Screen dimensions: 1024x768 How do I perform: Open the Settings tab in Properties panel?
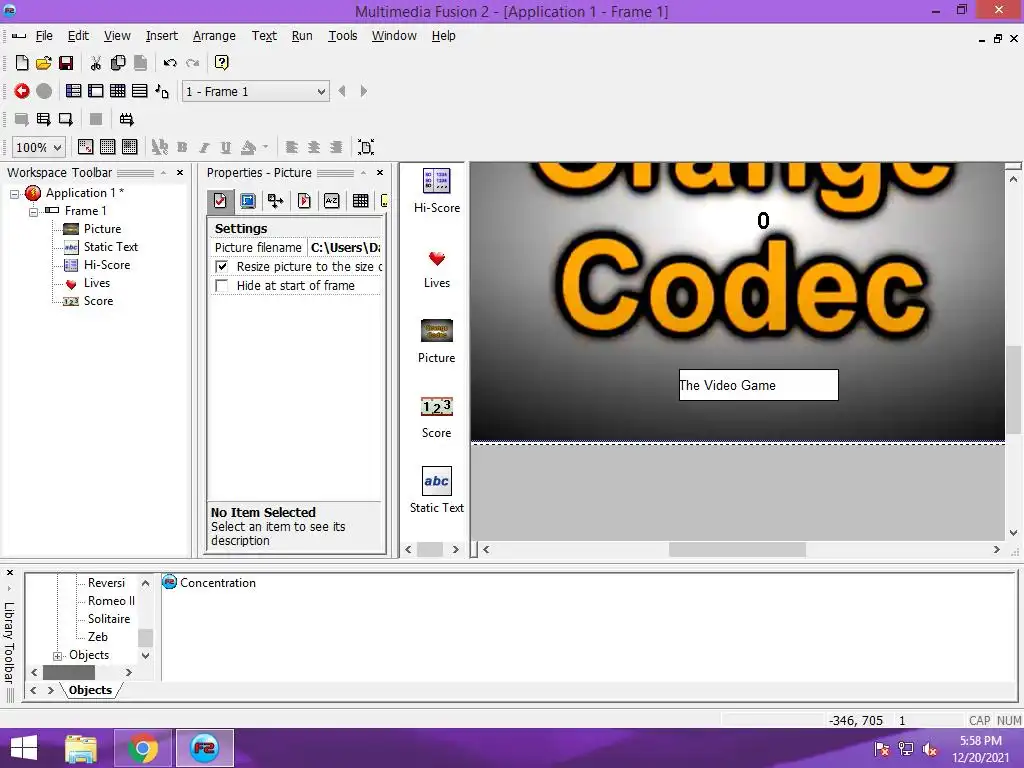(220, 201)
